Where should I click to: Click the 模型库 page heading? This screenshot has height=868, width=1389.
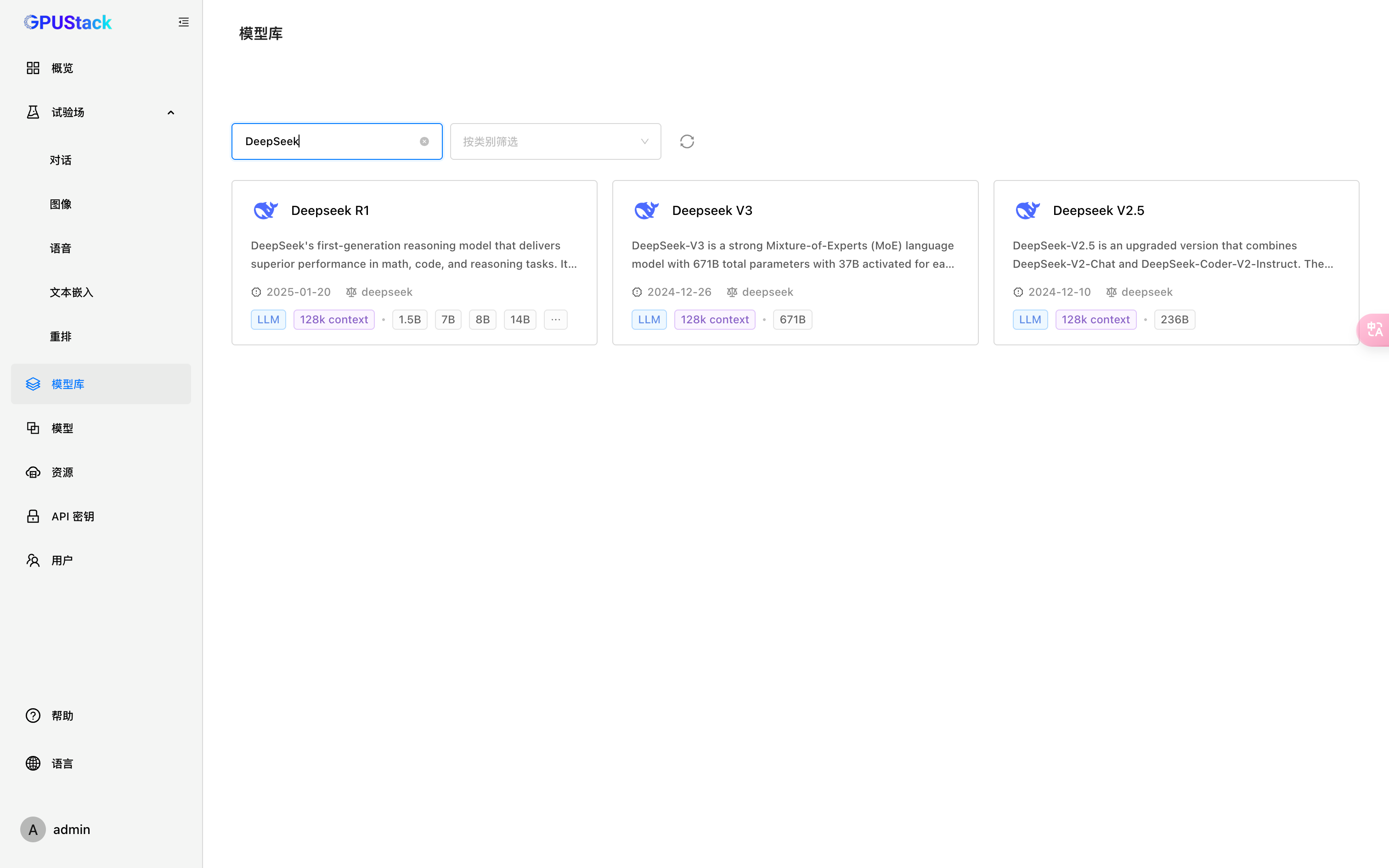261,33
